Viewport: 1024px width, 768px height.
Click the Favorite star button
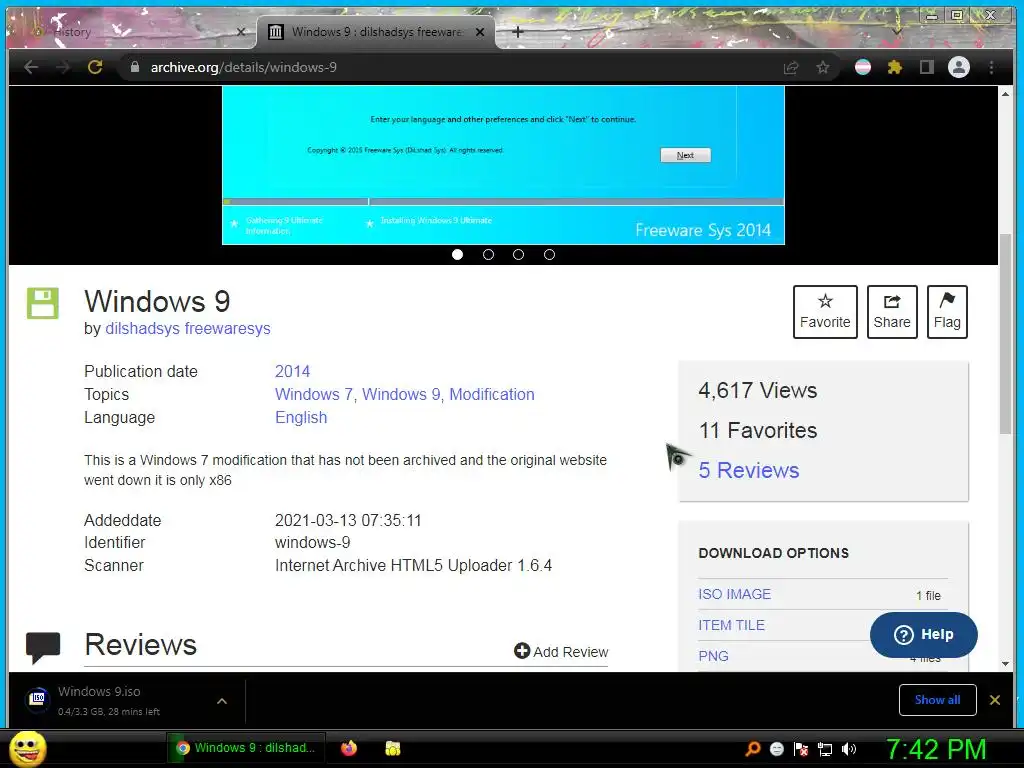click(x=825, y=312)
